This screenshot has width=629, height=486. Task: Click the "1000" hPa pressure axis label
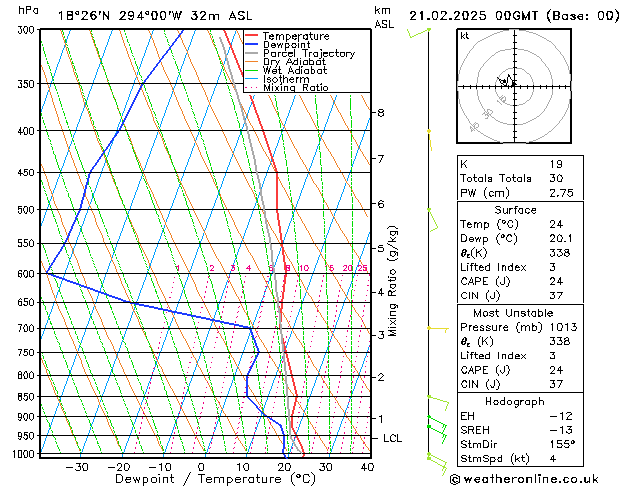(24, 454)
